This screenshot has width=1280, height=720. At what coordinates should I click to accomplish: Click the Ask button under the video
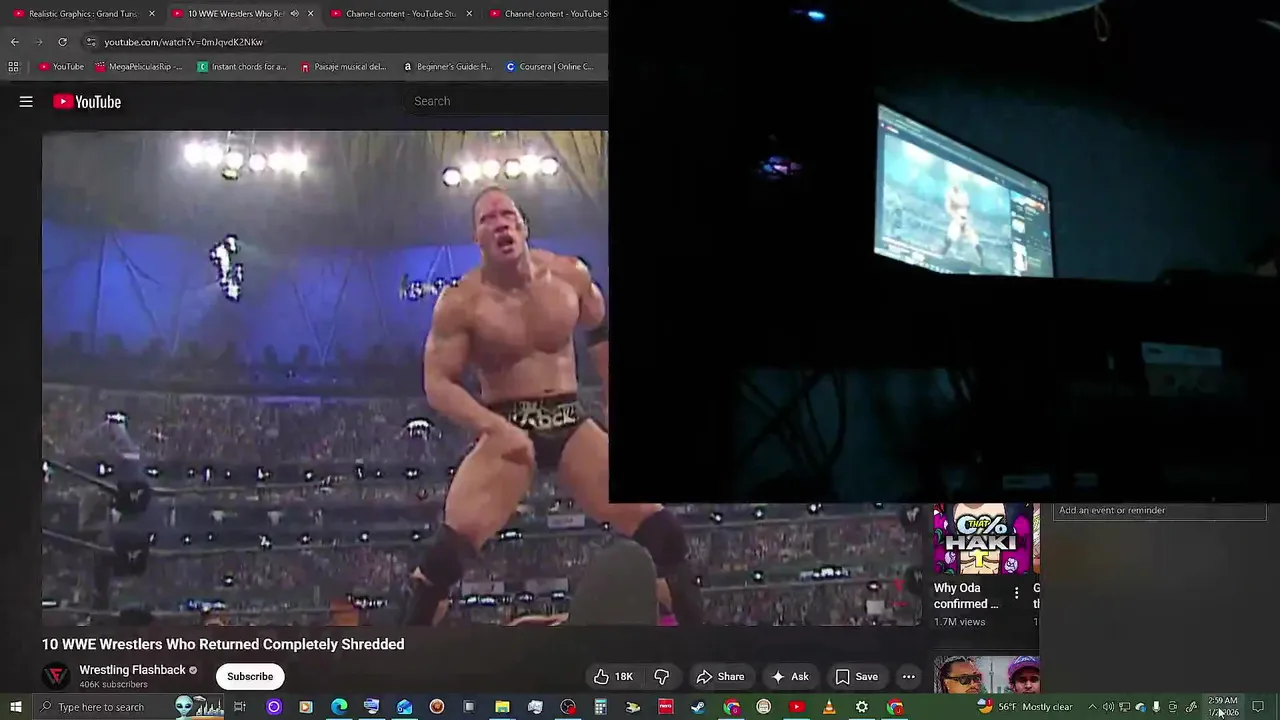coord(789,677)
